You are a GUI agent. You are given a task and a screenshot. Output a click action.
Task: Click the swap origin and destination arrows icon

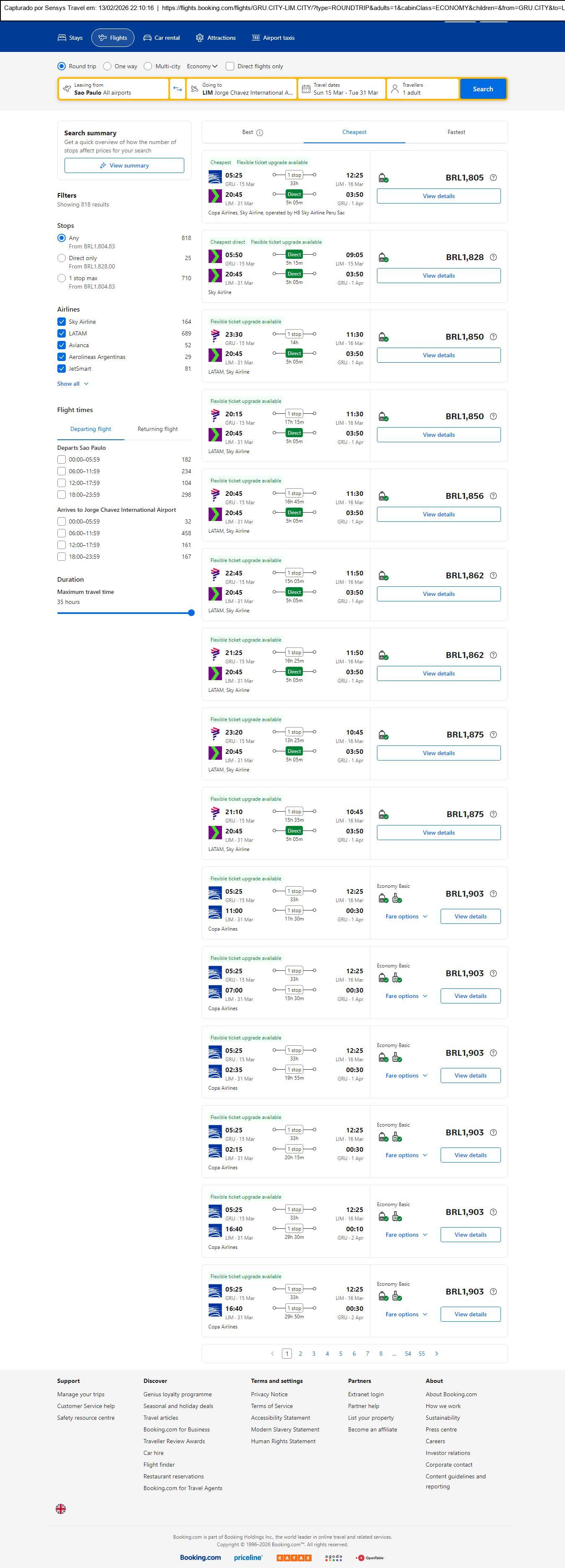click(x=177, y=89)
